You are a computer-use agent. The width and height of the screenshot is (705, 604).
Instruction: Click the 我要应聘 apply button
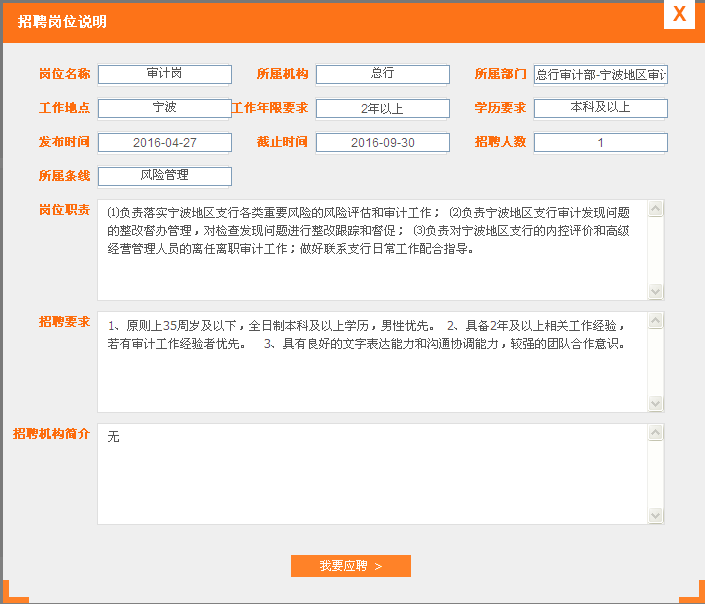coord(350,566)
